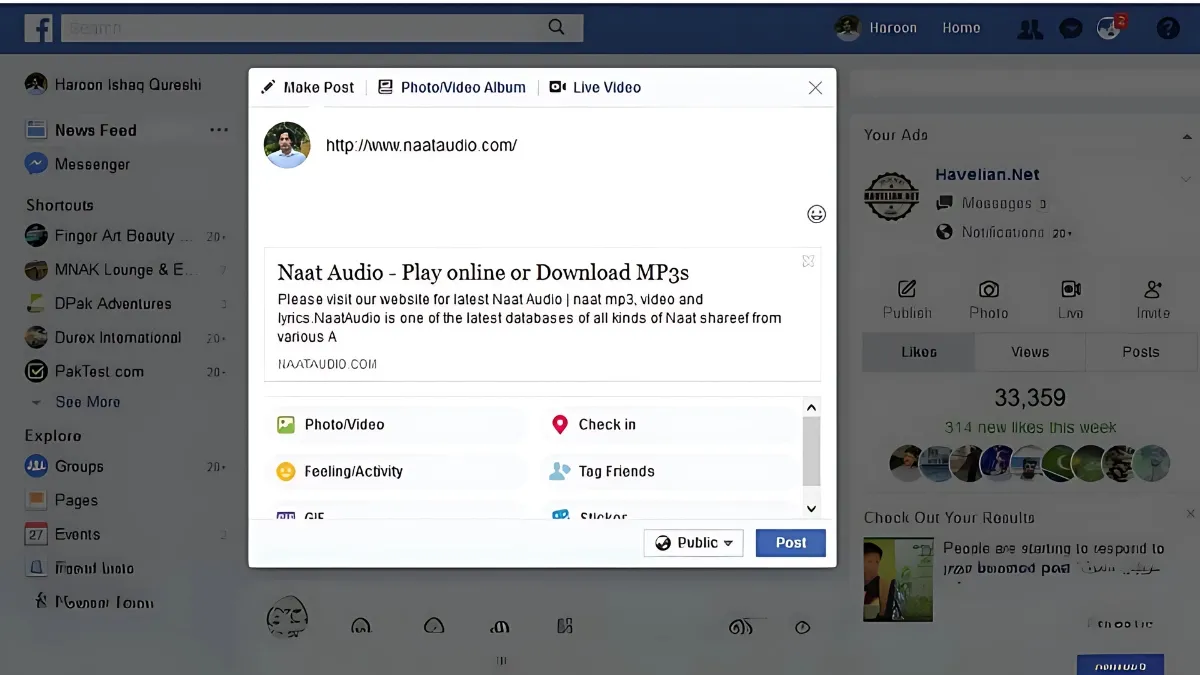Open Havelian.Net Messages entry
The width and height of the screenshot is (1200, 675).
click(992, 203)
